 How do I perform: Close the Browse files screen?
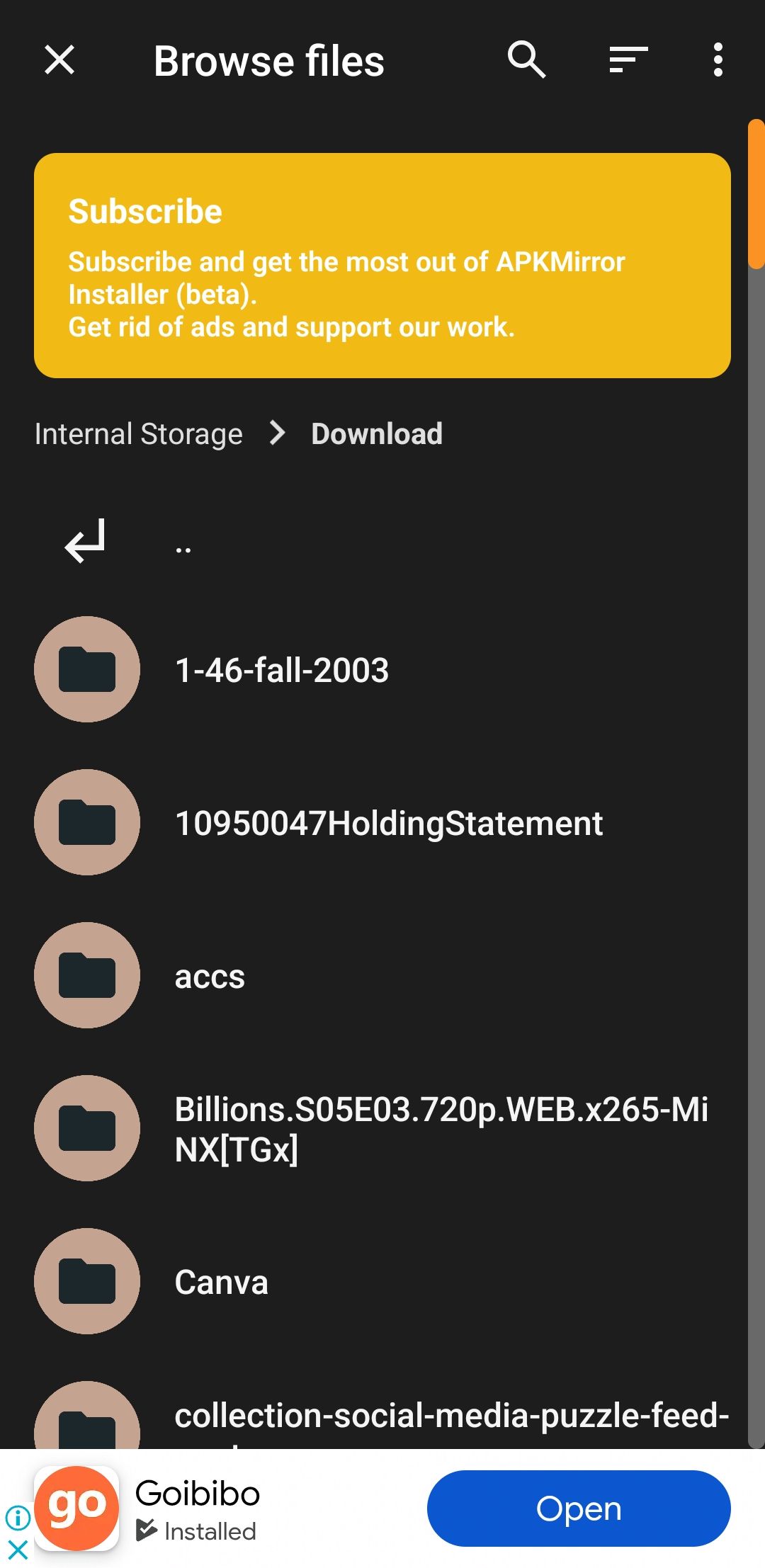59,60
